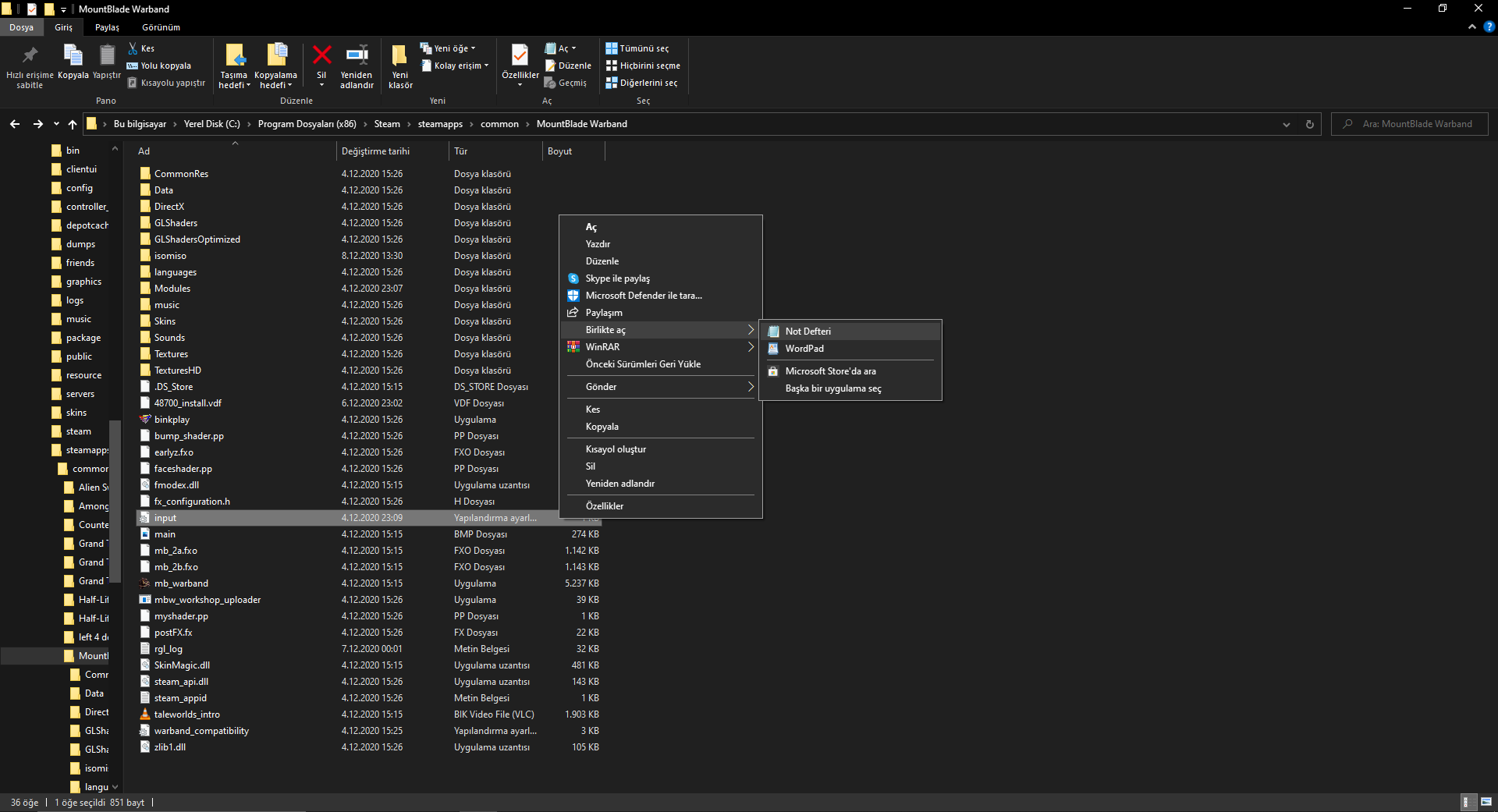Switch to details view icon in status bar
Viewport: 1498px width, 812px height.
pyautogui.click(x=1467, y=802)
